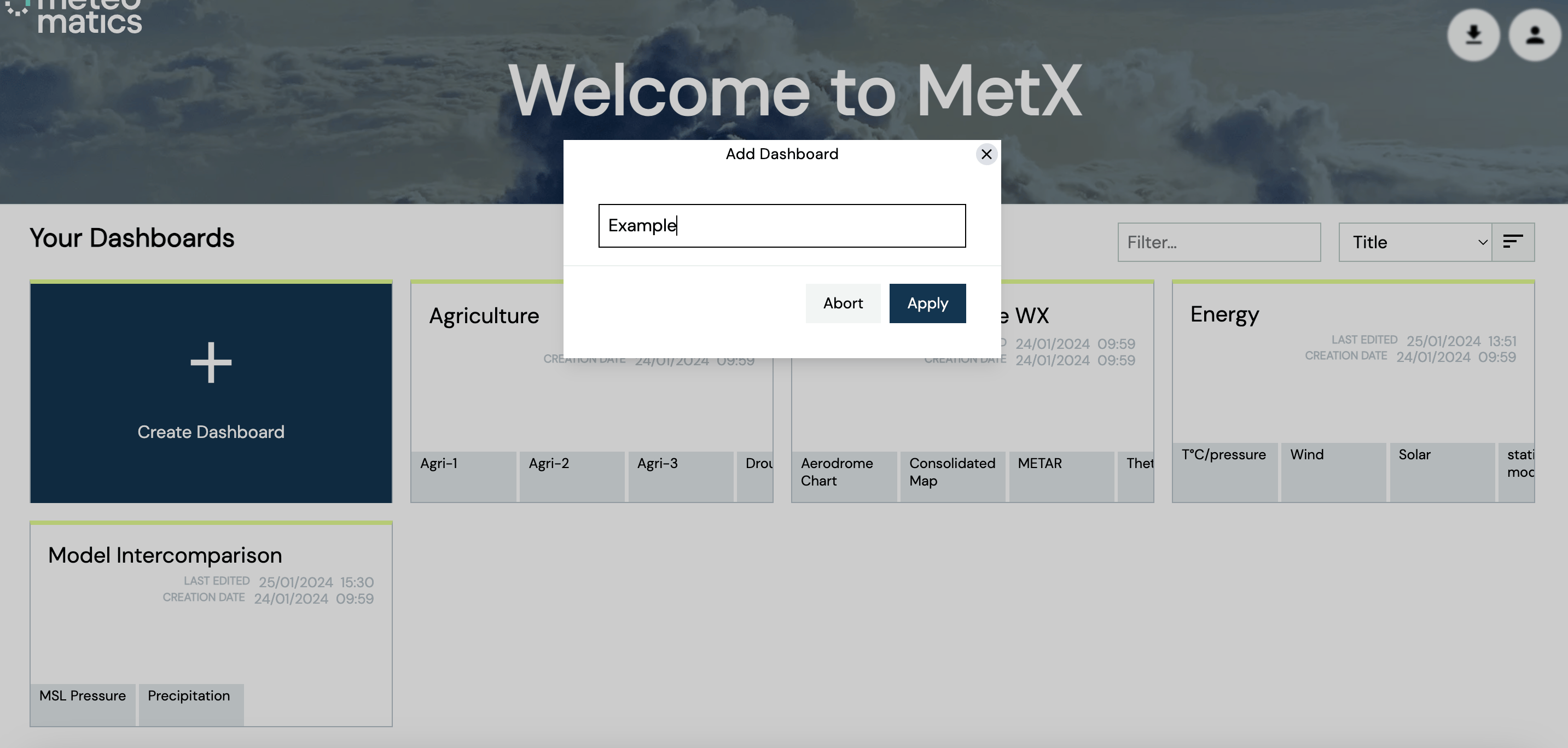Open the Title sort dropdown
Viewport: 1568px width, 748px height.
click(1415, 242)
